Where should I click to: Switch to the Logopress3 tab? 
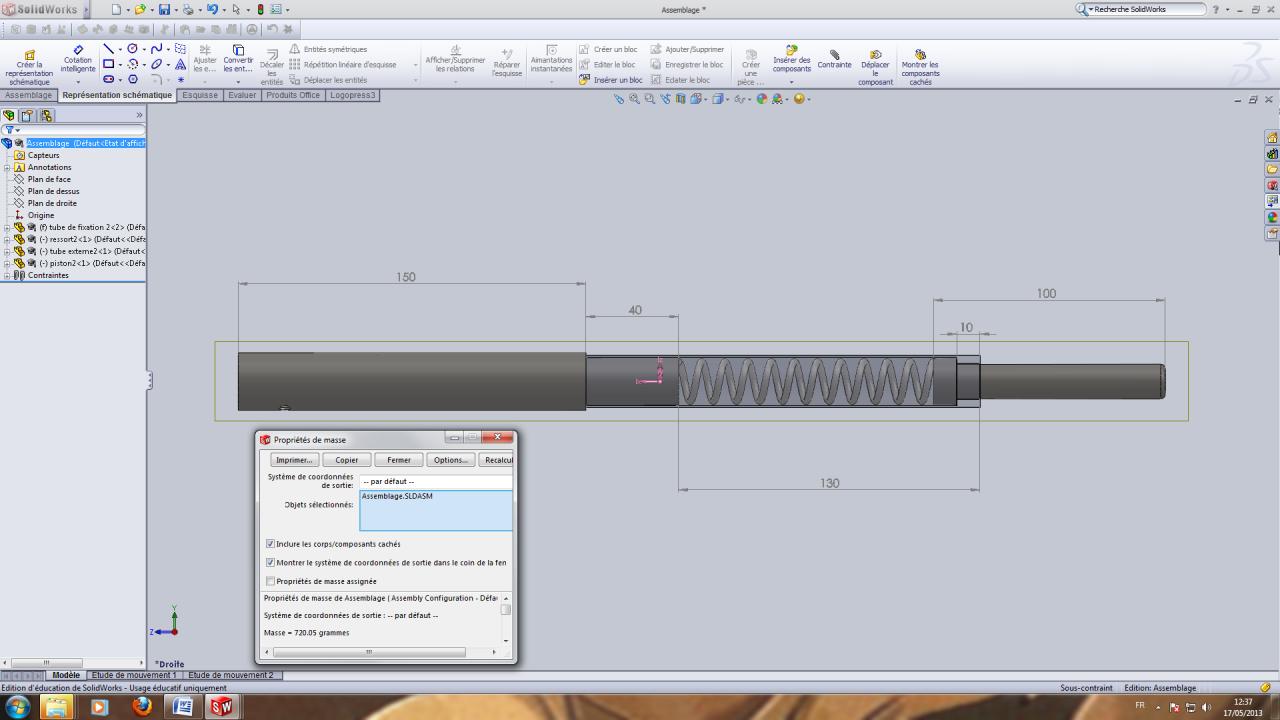pyautogui.click(x=353, y=95)
